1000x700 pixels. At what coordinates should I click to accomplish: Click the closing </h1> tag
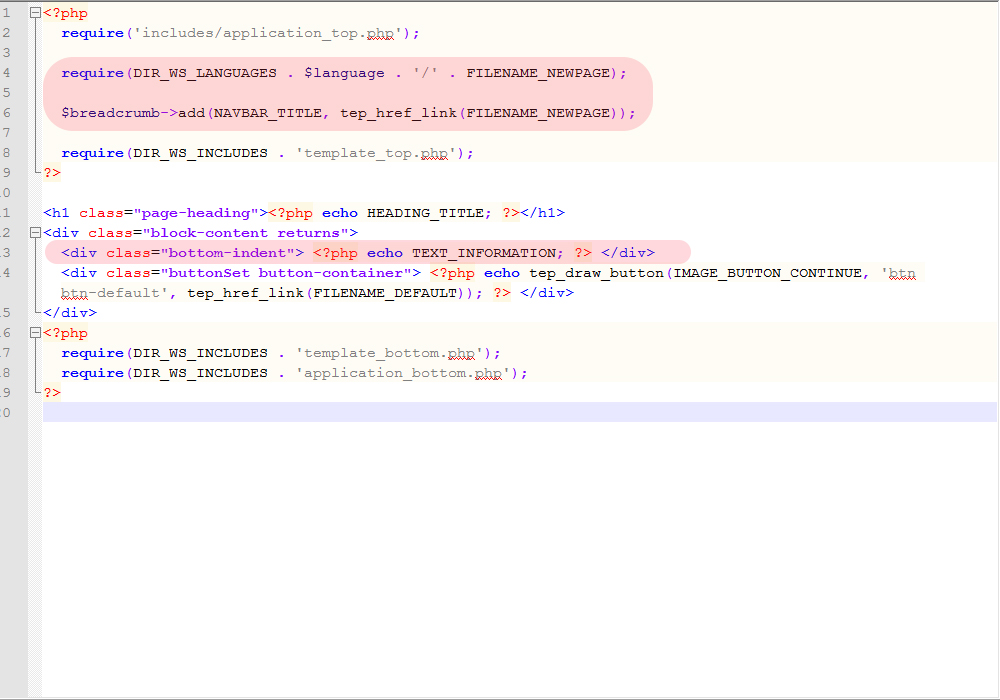(x=542, y=213)
